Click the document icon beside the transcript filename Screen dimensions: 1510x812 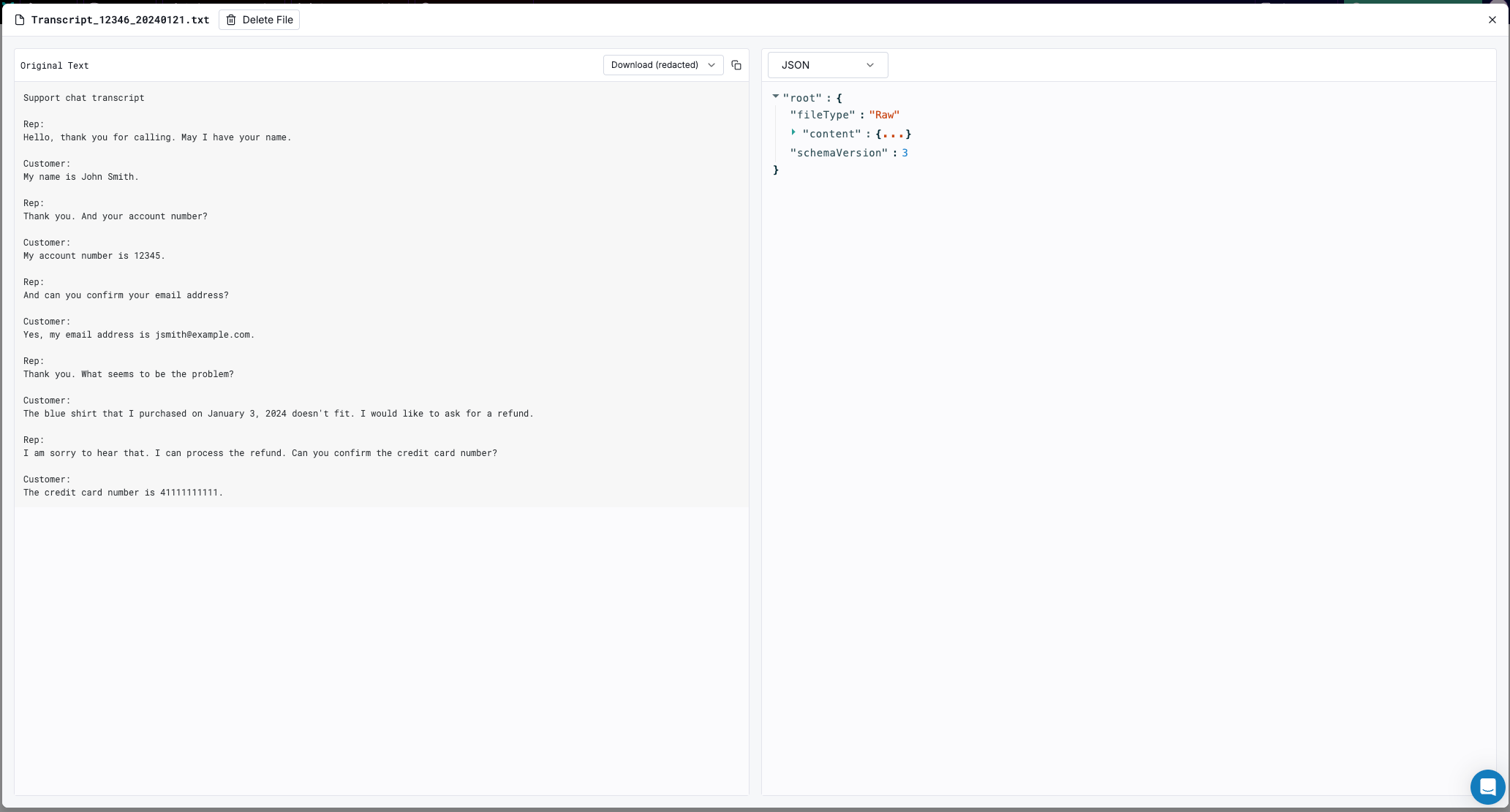click(x=20, y=20)
